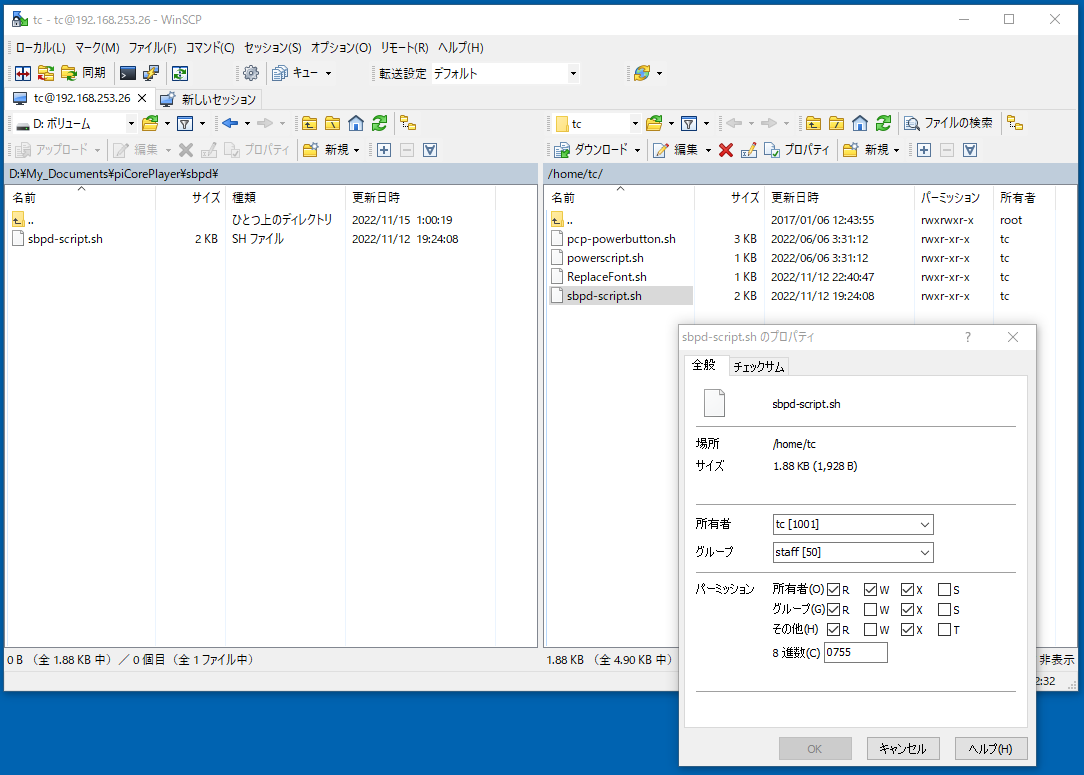
Task: Toggle group W permission checkbox
Action: click(x=870, y=610)
